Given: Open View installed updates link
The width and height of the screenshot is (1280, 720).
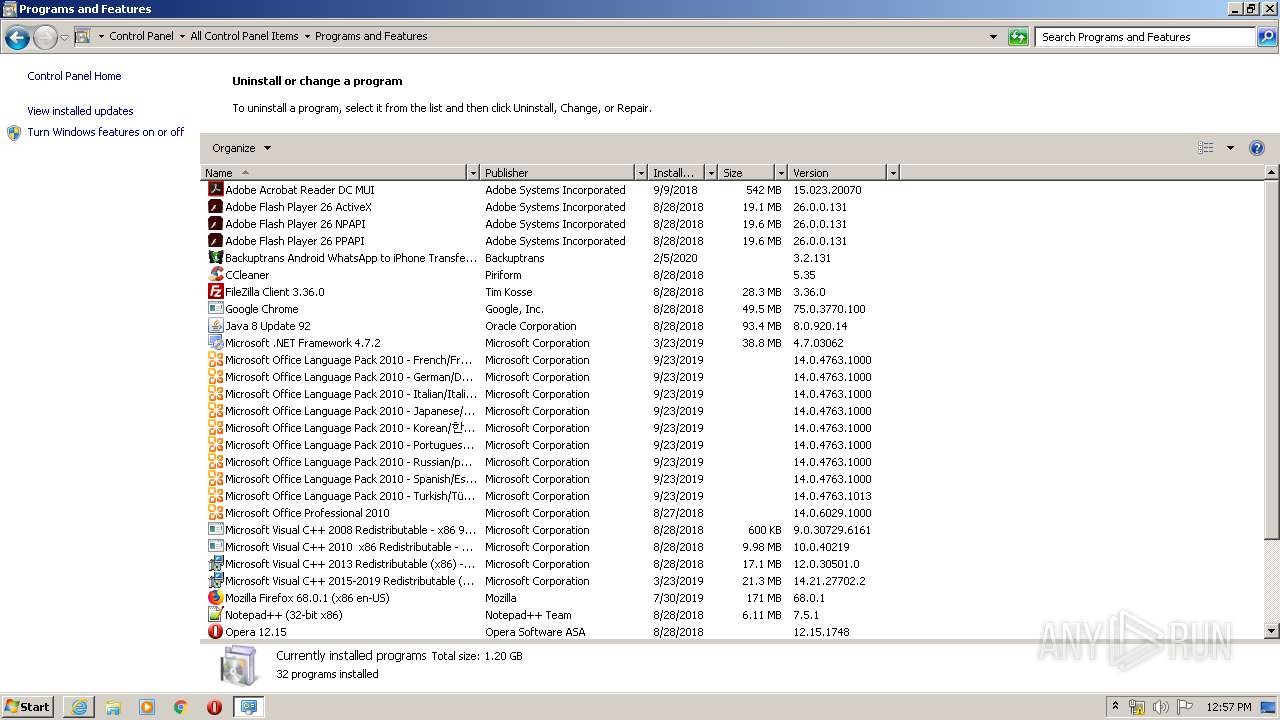Looking at the screenshot, I should [x=80, y=111].
